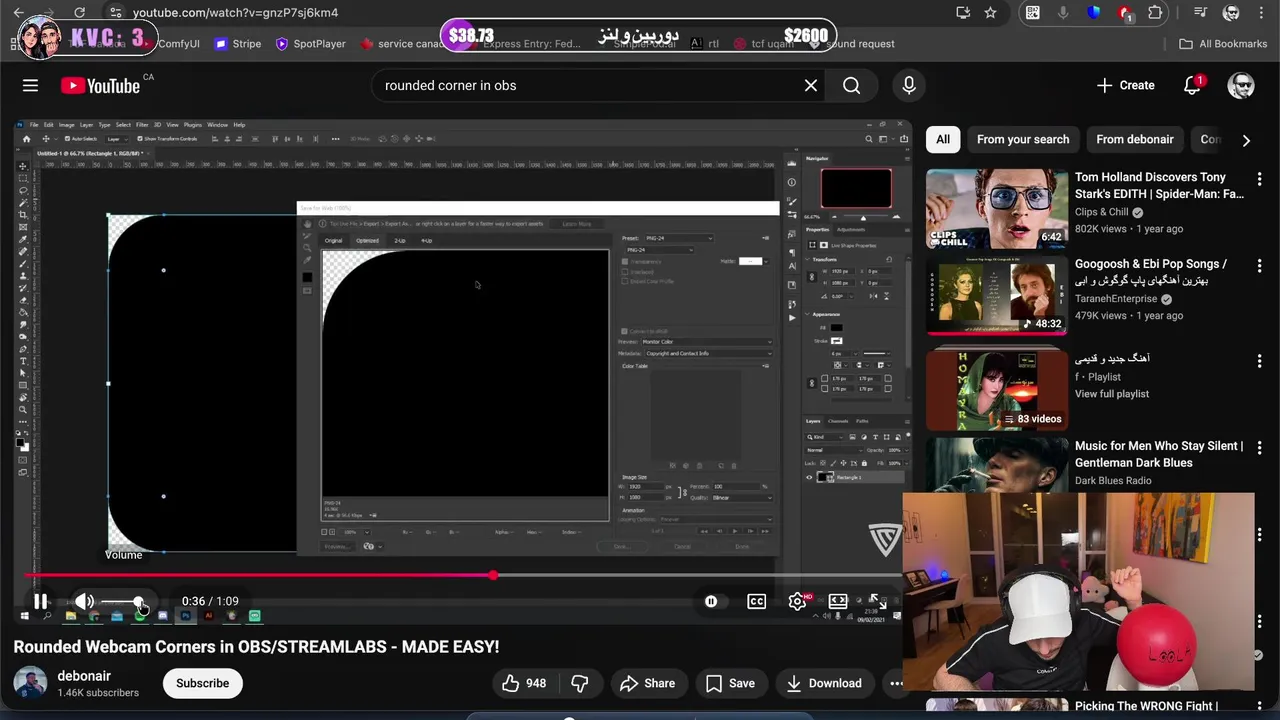Open options for Music for Men video
This screenshot has height=720, width=1280.
pos(1259,448)
